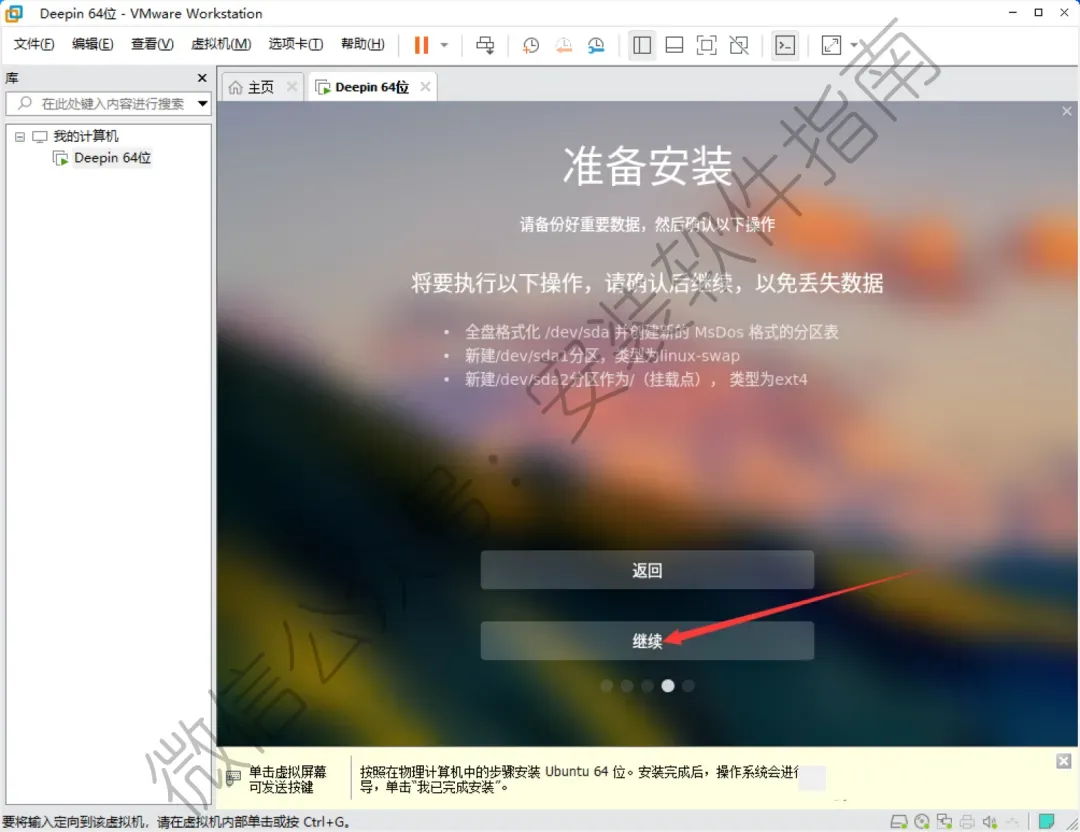Click the VMware Workstation title bar logo
This screenshot has width=1080, height=832.
[x=14, y=13]
